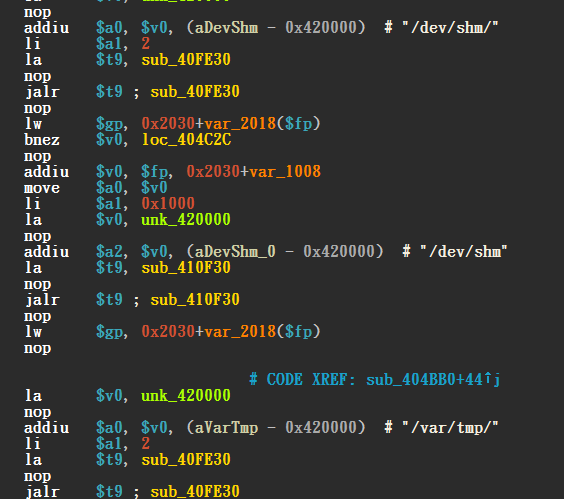Viewport: 564px width, 499px height.
Task: Click the "/var/tmp/" string comment
Action: (x=450, y=428)
